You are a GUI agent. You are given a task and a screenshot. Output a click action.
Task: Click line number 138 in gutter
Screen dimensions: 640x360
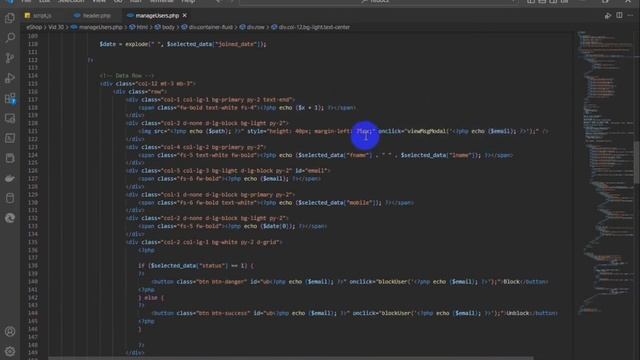coord(33,266)
